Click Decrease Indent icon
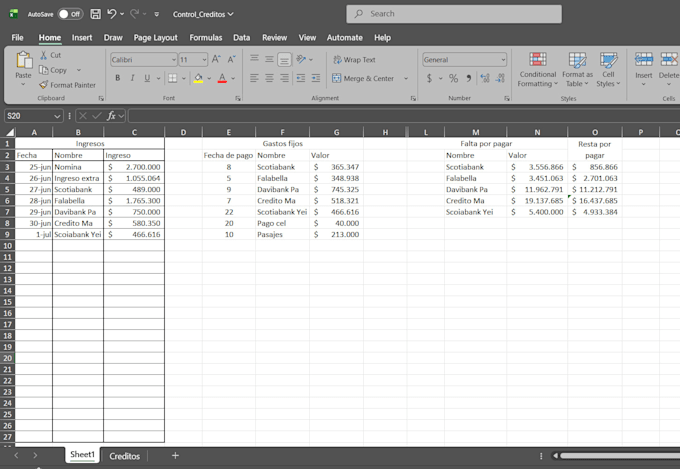 point(301,78)
